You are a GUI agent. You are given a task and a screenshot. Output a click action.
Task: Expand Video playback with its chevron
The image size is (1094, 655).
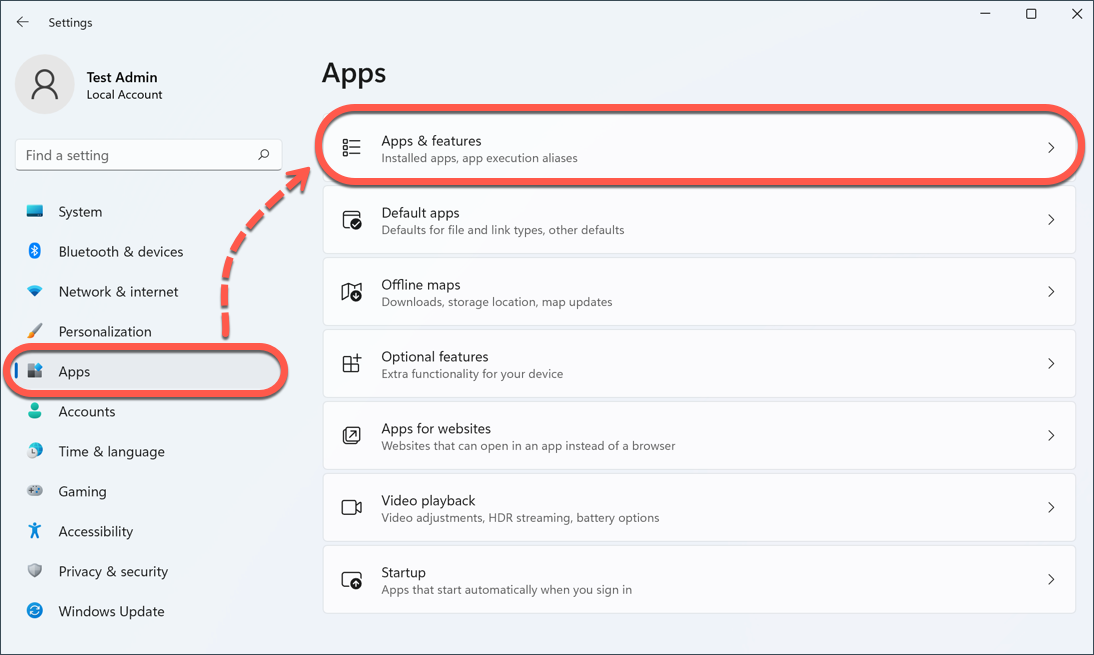click(x=1051, y=507)
